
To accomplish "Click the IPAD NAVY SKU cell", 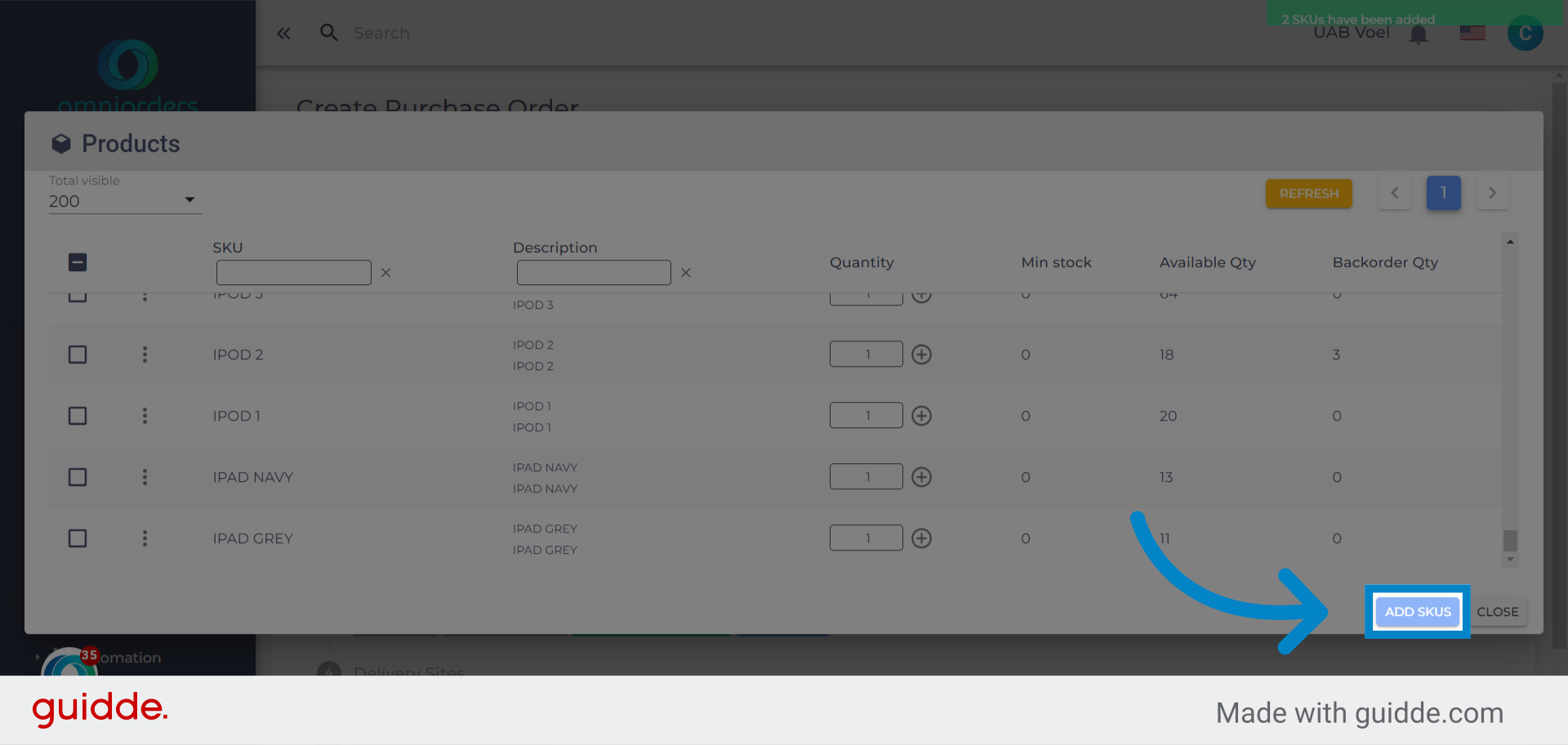I will (253, 477).
